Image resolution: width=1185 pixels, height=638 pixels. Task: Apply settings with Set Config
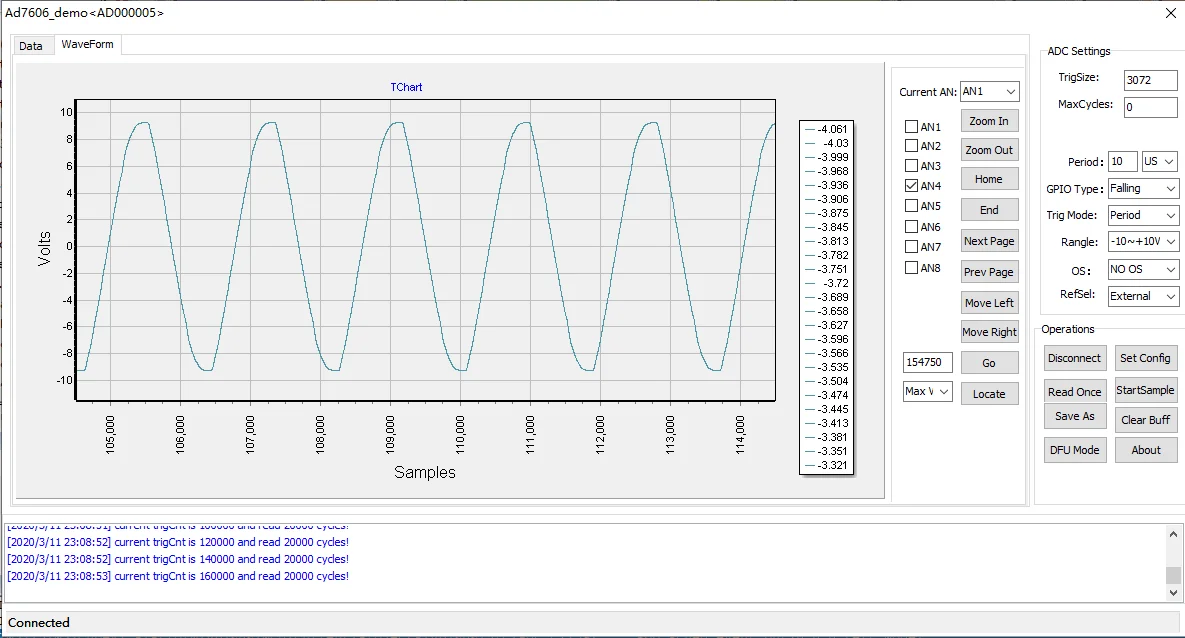(x=1145, y=358)
